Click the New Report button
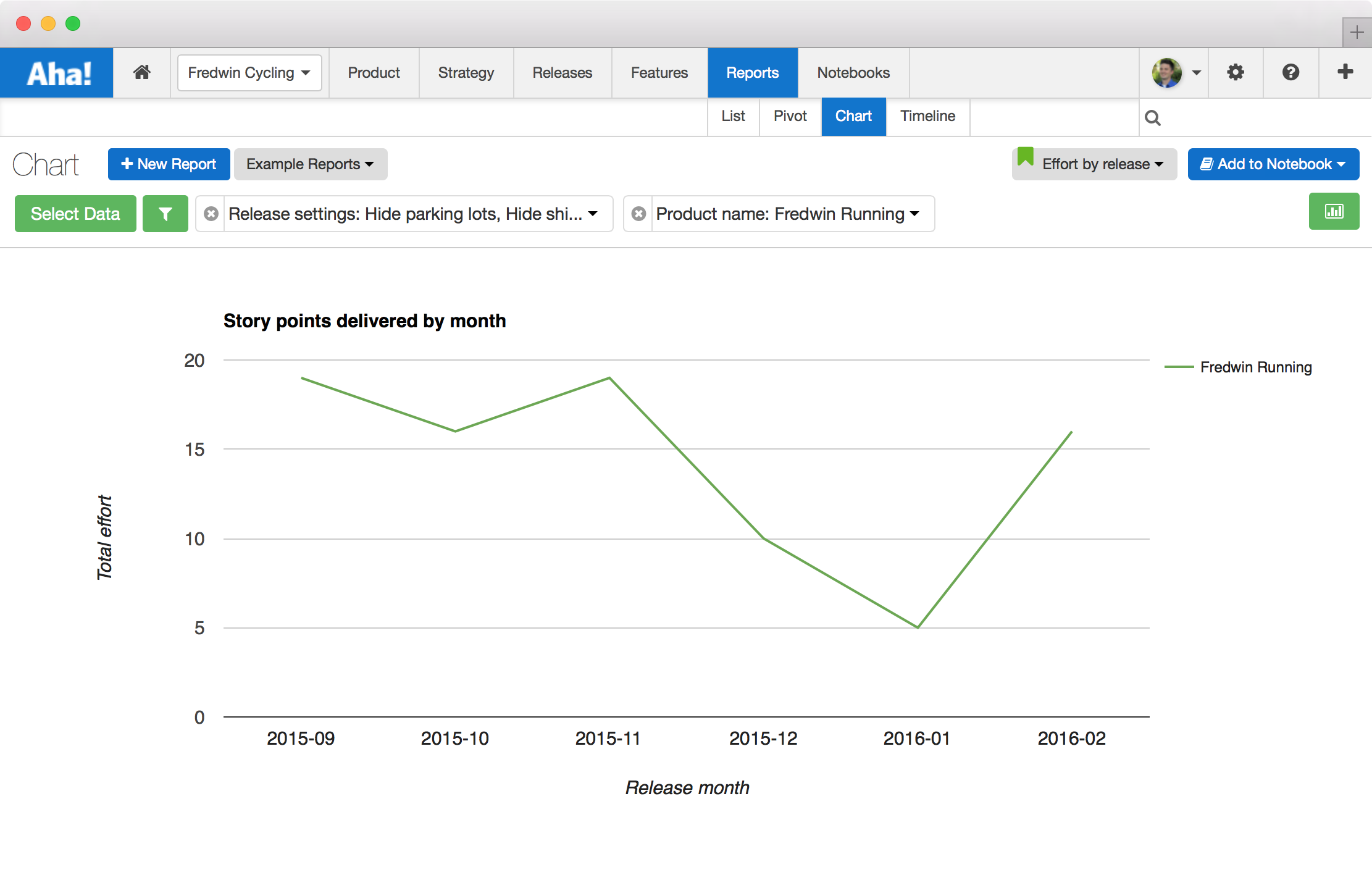Image resolution: width=1372 pixels, height=888 pixels. [169, 164]
